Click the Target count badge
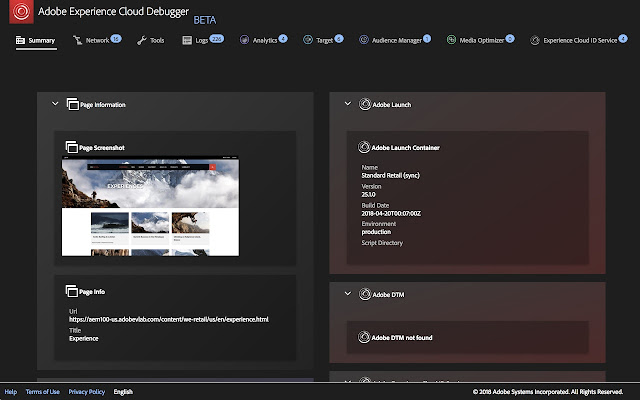The width and height of the screenshot is (640, 400). tap(339, 39)
